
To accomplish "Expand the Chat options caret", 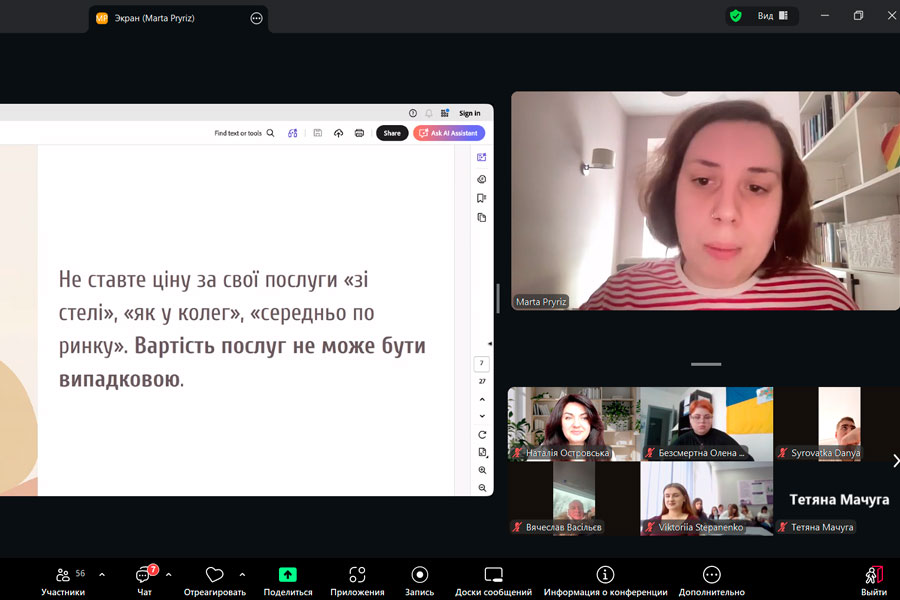I will 168,574.
